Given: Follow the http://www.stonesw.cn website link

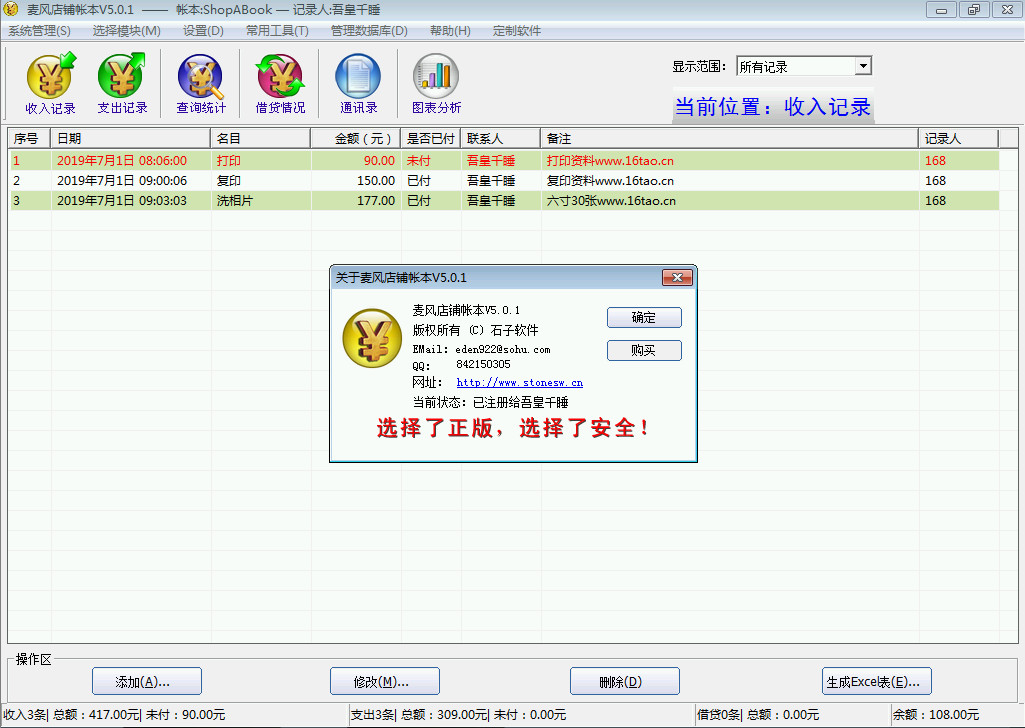Looking at the screenshot, I should 519,382.
